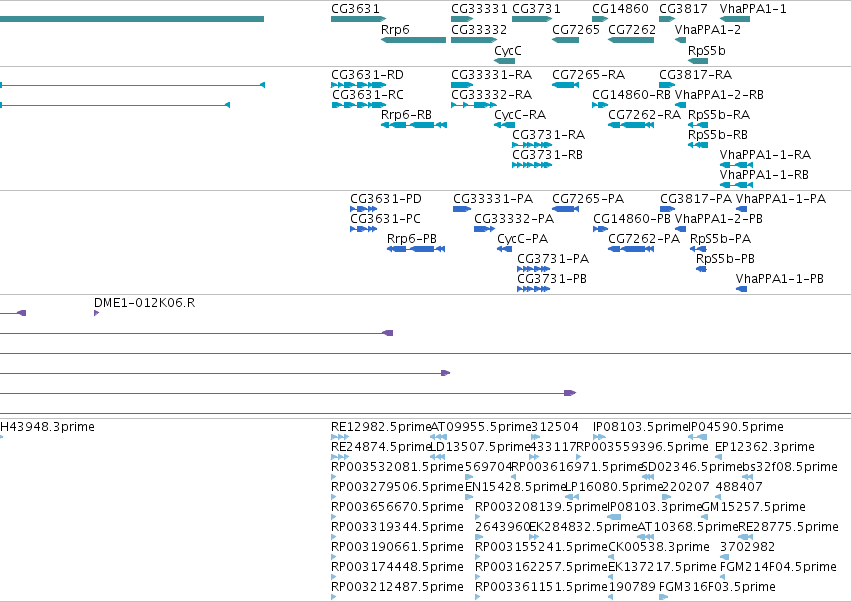Open EST RP003656670.5prime
This screenshot has width=851, height=602.
(397, 506)
